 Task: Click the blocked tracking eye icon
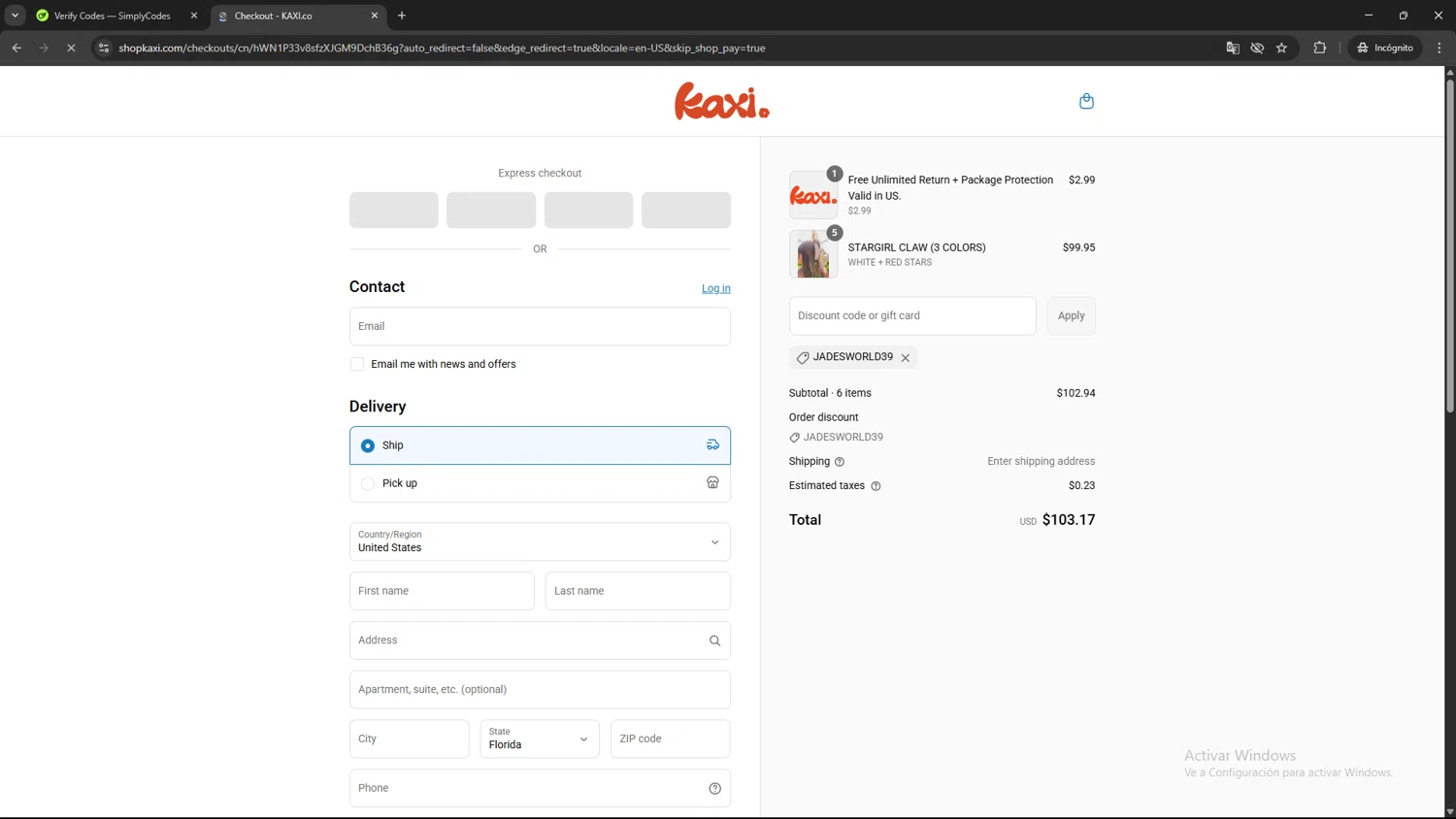pos(1257,48)
